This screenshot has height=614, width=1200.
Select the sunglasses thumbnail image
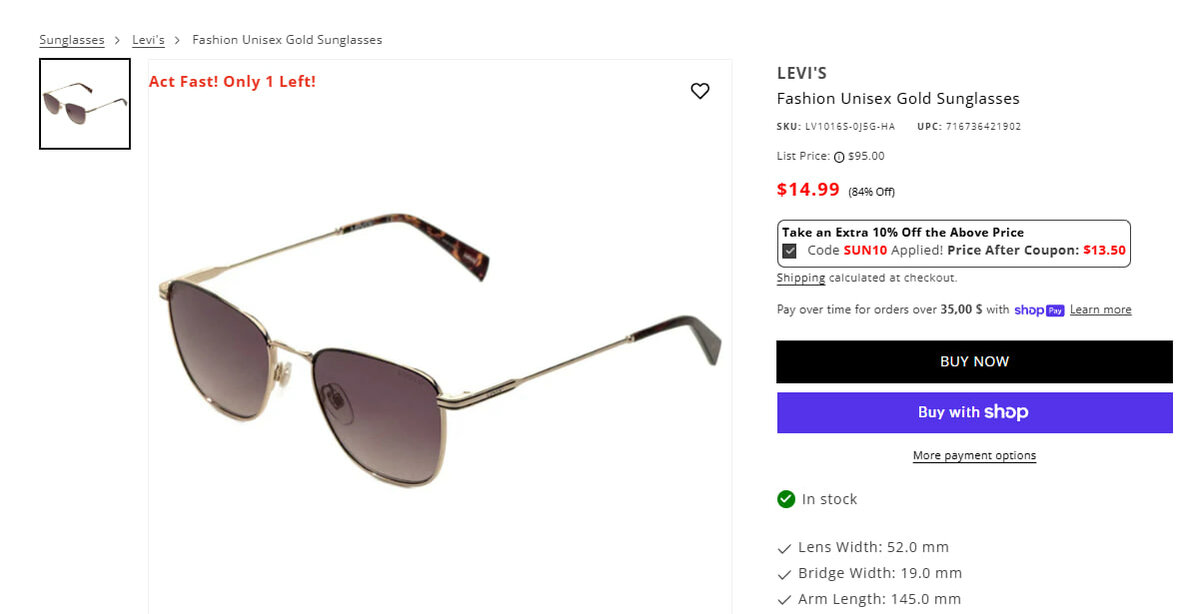[85, 104]
